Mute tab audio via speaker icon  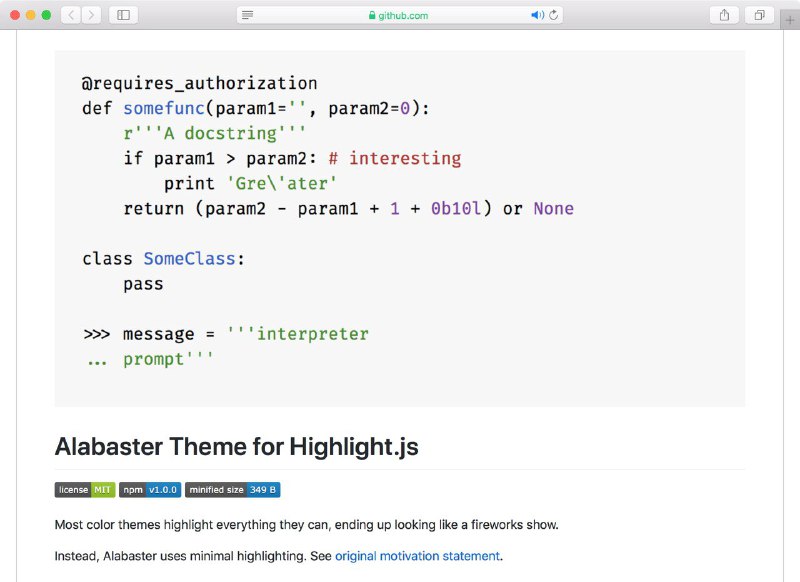coord(537,15)
